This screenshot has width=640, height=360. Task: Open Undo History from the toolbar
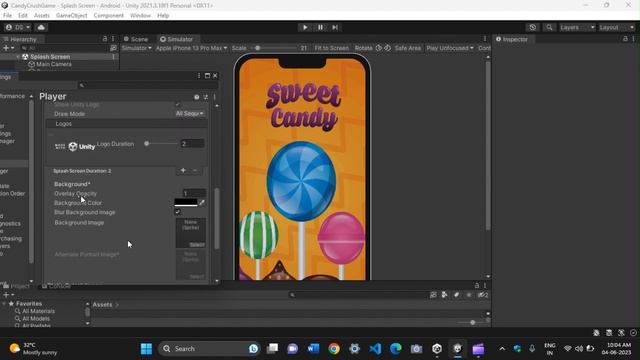pyautogui.click(x=533, y=27)
